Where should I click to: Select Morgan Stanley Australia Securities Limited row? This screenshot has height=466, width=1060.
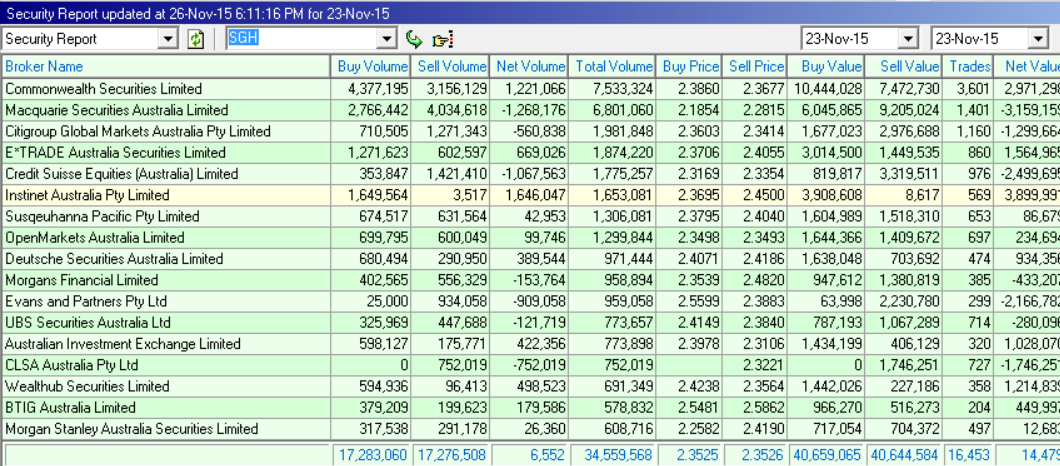530,429
